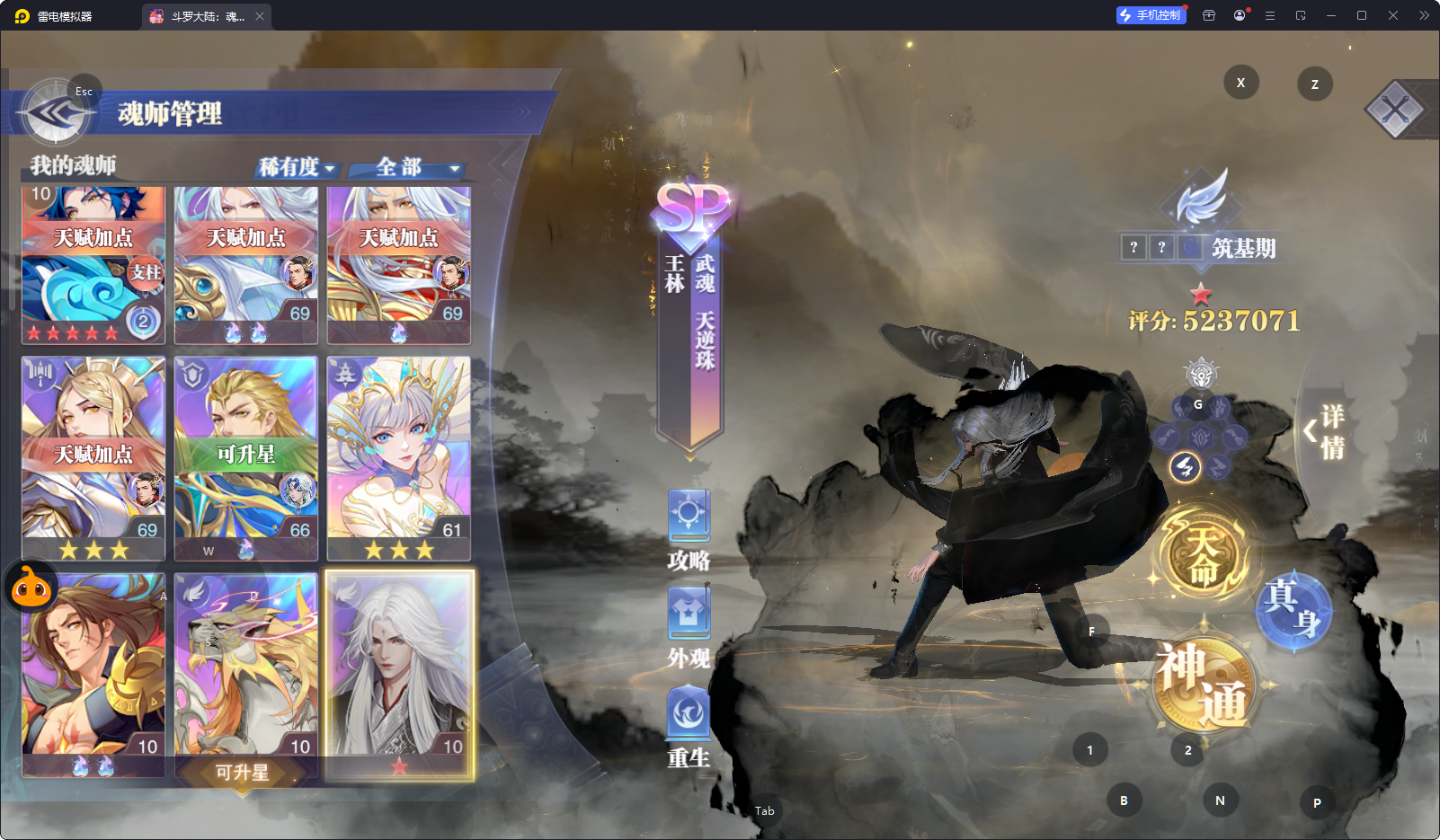
Task: Click the orange pumpkin floating icon
Action: [x=32, y=588]
